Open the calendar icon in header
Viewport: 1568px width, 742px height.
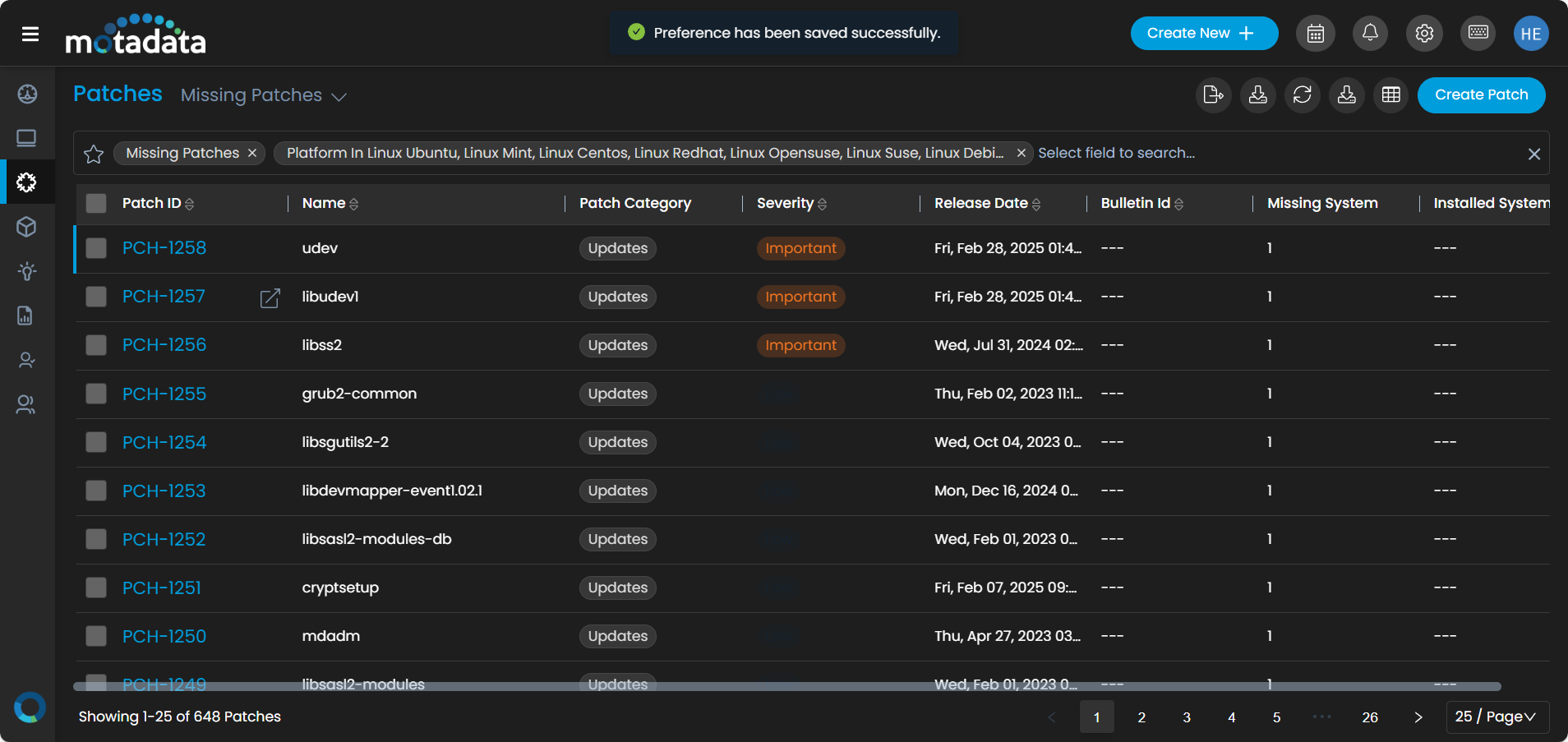[x=1315, y=34]
